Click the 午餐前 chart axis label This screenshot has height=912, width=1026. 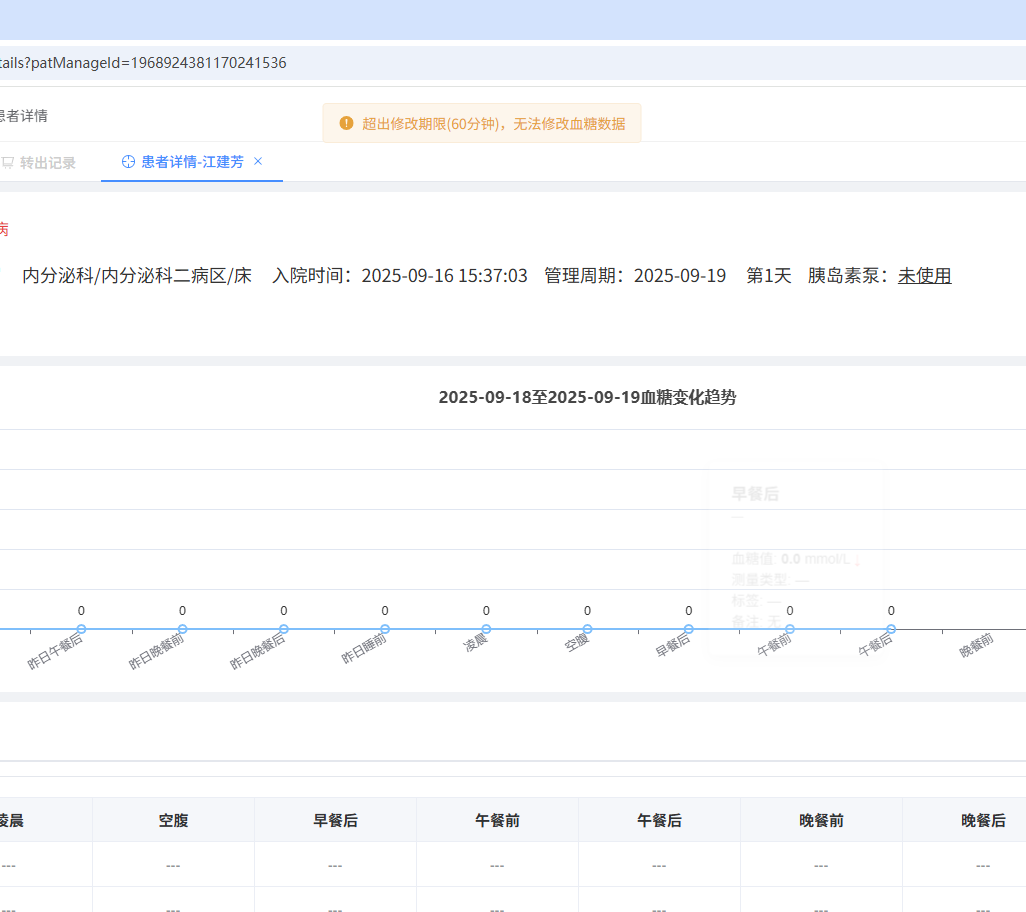point(774,645)
